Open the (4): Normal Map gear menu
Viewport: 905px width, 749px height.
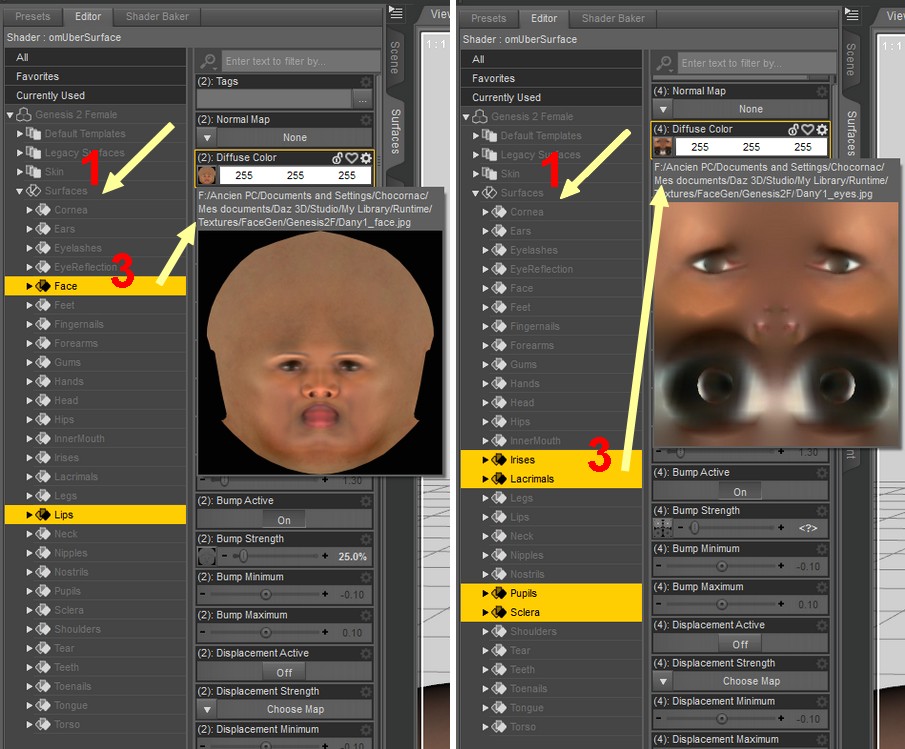[x=822, y=91]
